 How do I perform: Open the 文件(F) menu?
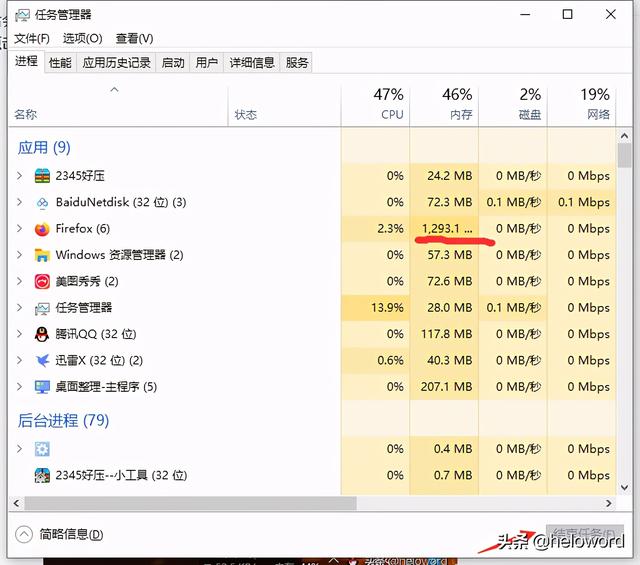(x=31, y=39)
